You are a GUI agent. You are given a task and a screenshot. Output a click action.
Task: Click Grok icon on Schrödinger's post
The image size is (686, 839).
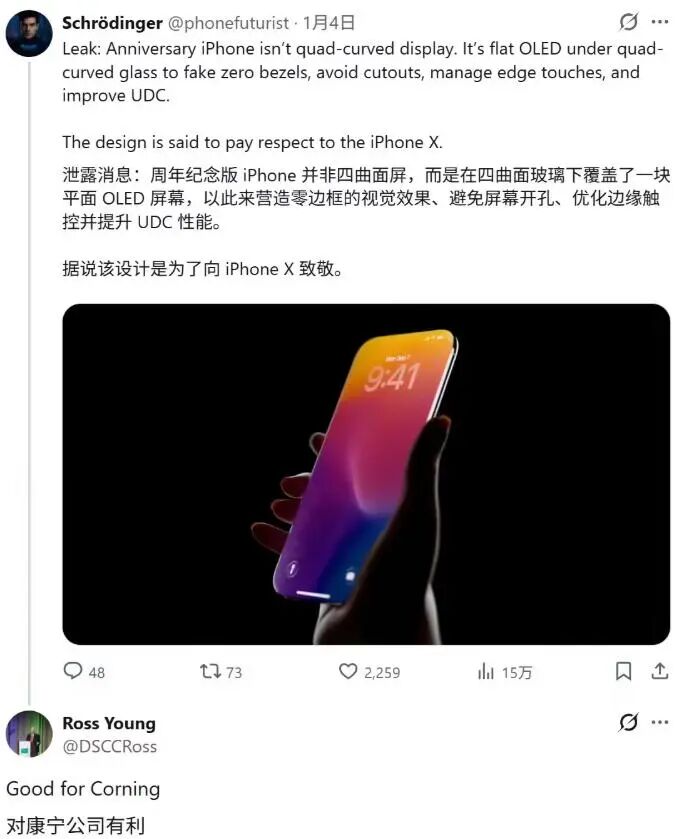pyautogui.click(x=629, y=22)
